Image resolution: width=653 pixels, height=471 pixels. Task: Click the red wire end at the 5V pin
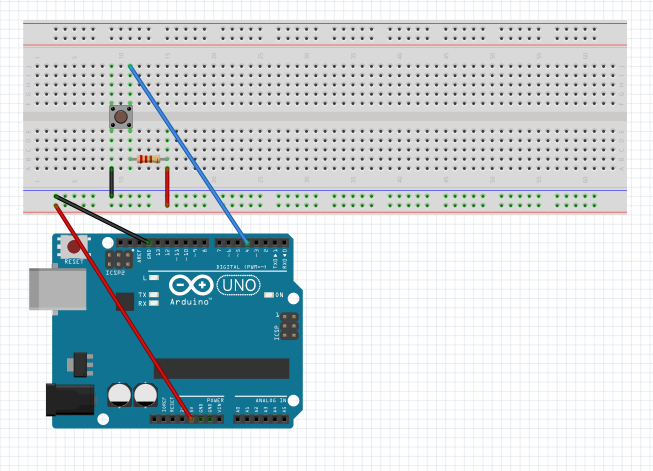click(x=191, y=419)
